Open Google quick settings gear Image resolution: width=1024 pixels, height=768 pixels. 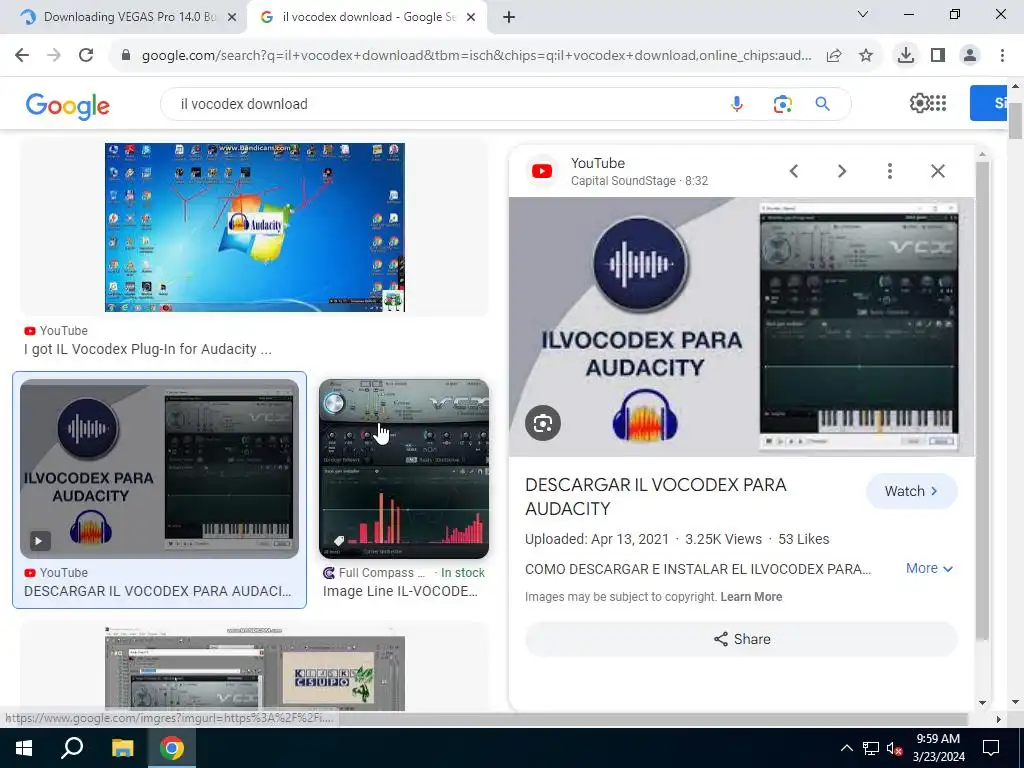point(920,103)
